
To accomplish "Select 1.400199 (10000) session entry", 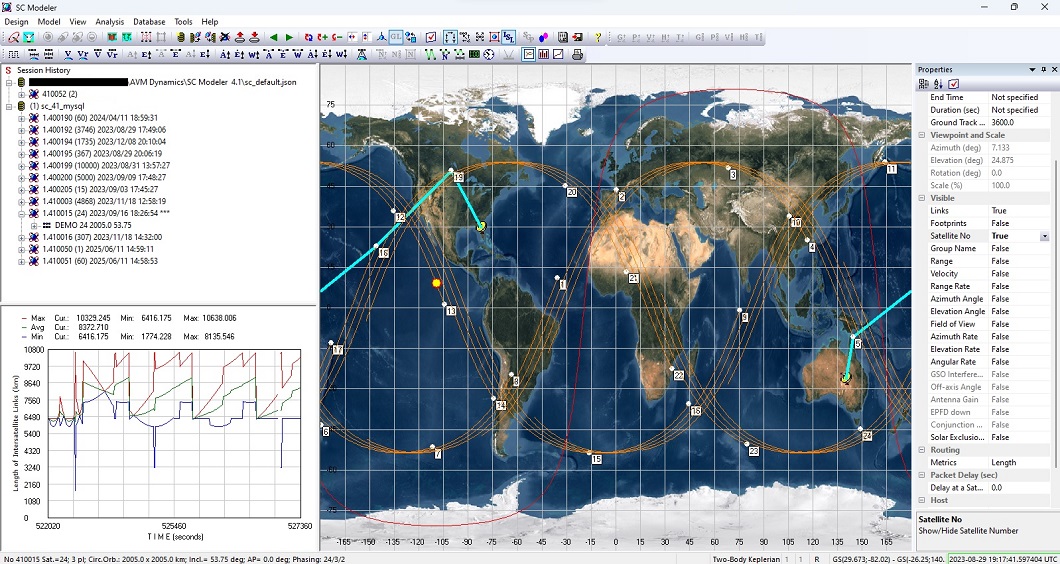I will click(98, 165).
